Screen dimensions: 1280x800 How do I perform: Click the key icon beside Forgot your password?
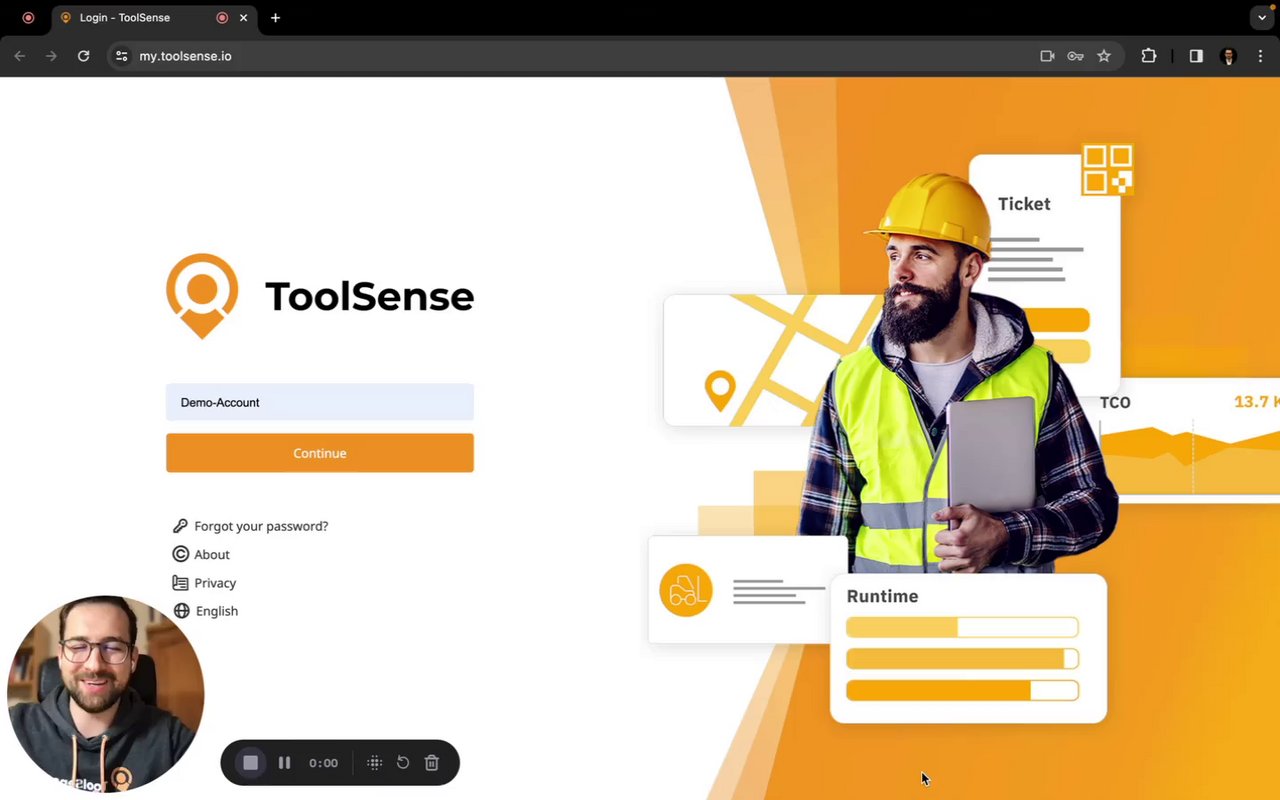(x=180, y=526)
